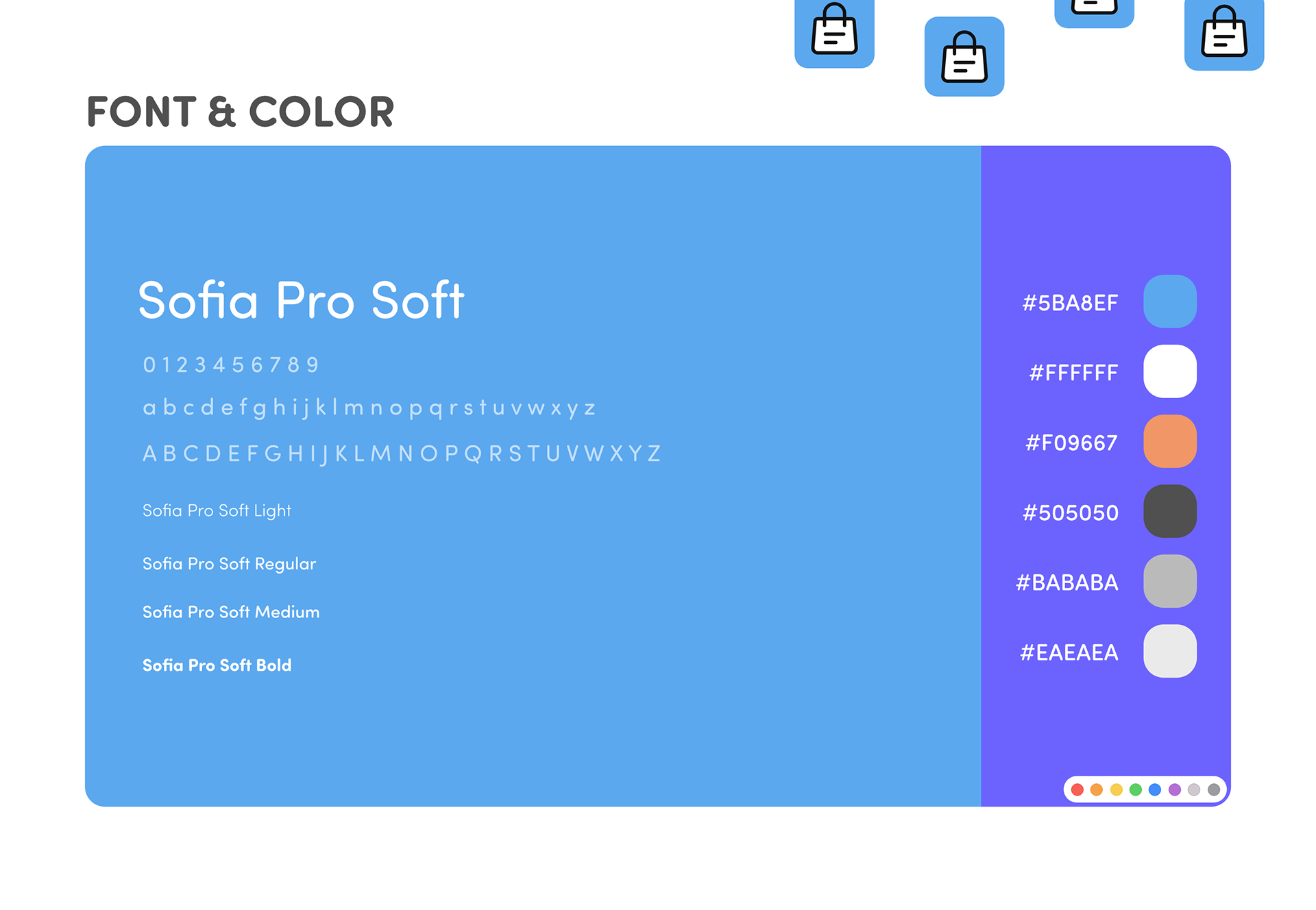The image size is (1316, 910).
Task: Pick the orange #F09667 color swatch
Action: tap(1170, 441)
